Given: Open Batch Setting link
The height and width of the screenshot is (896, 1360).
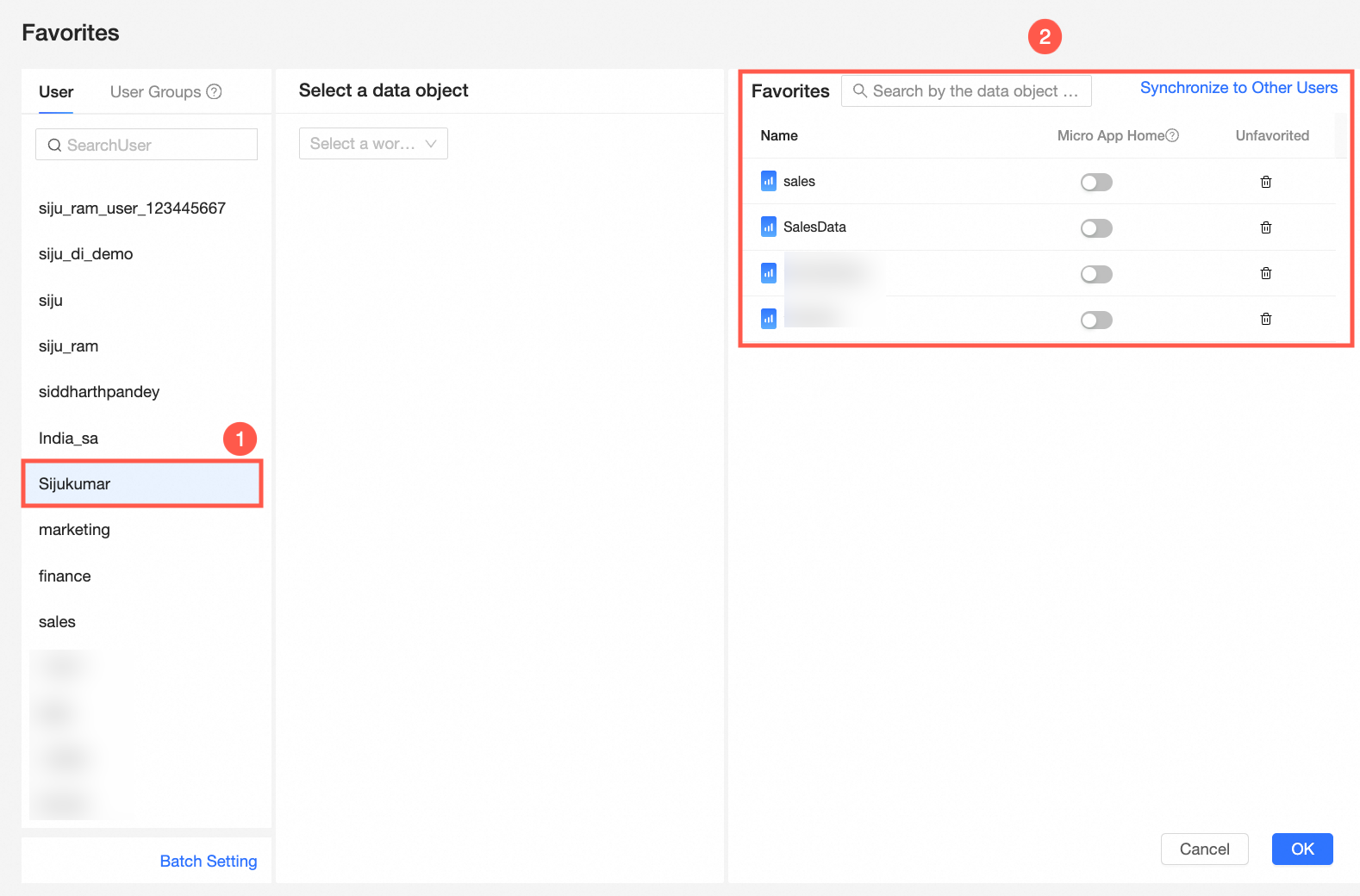Looking at the screenshot, I should pos(209,861).
